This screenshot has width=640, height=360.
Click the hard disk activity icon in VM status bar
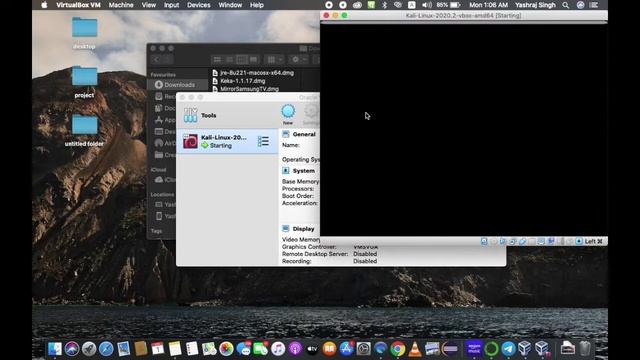[x=484, y=241]
